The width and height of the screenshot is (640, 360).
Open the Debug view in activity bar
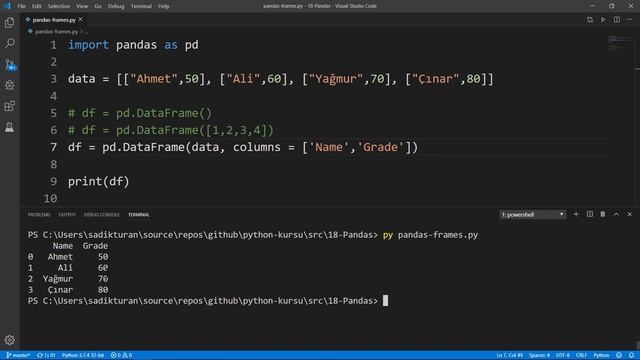[9, 85]
